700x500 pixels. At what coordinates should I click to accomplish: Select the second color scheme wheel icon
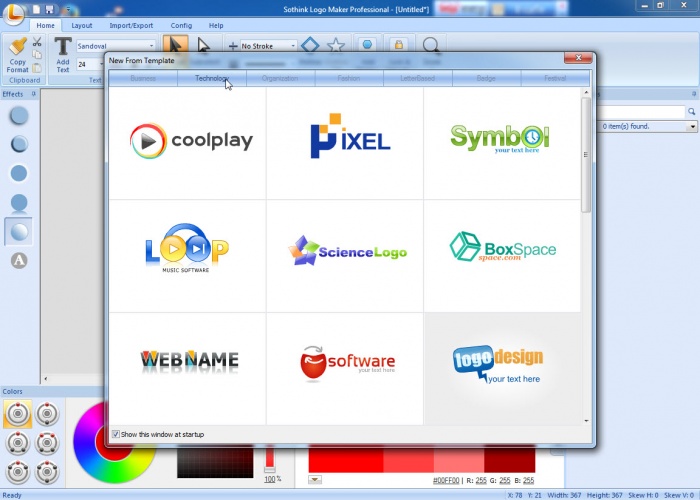[47, 414]
